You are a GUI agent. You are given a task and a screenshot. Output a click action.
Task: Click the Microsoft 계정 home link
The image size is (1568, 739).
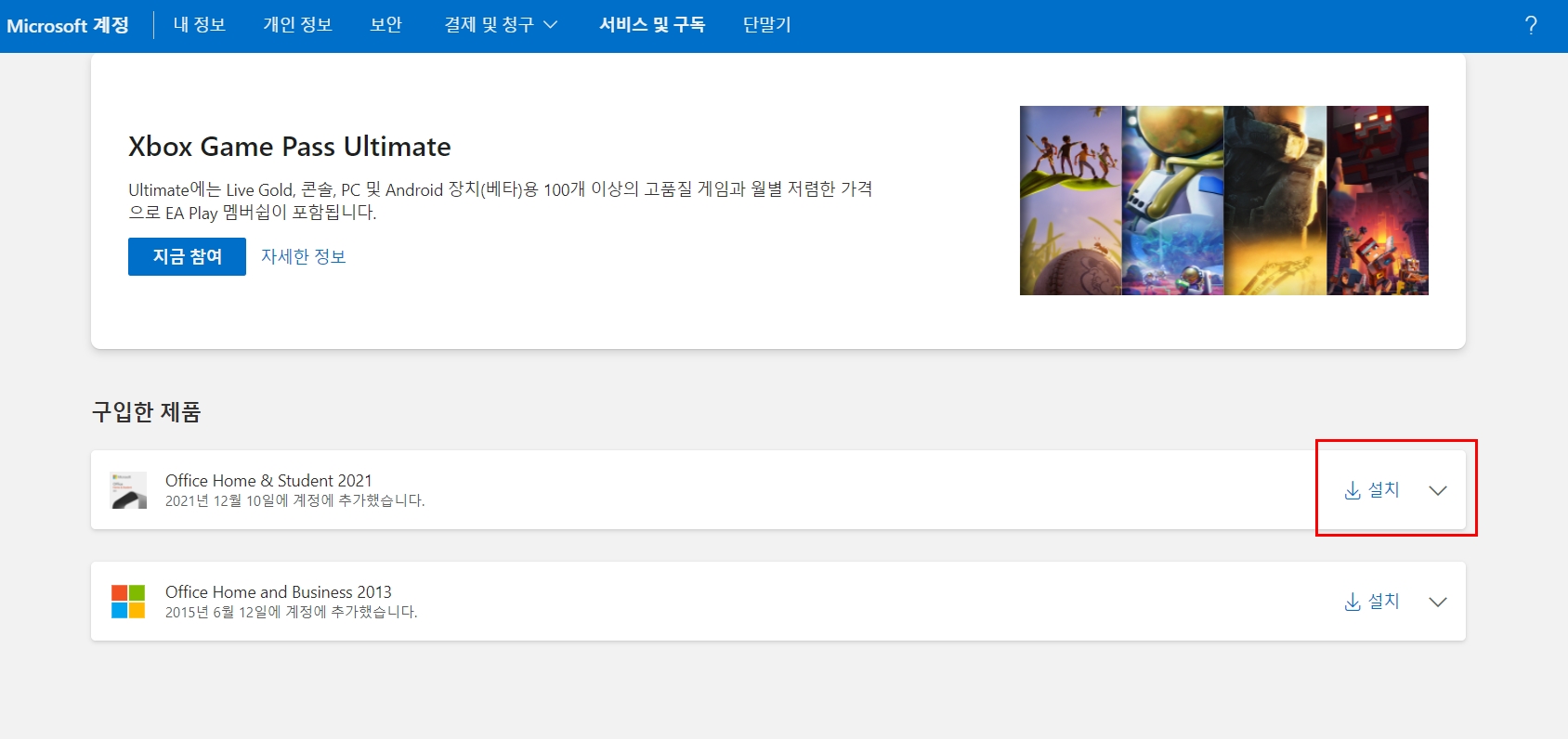point(68,25)
